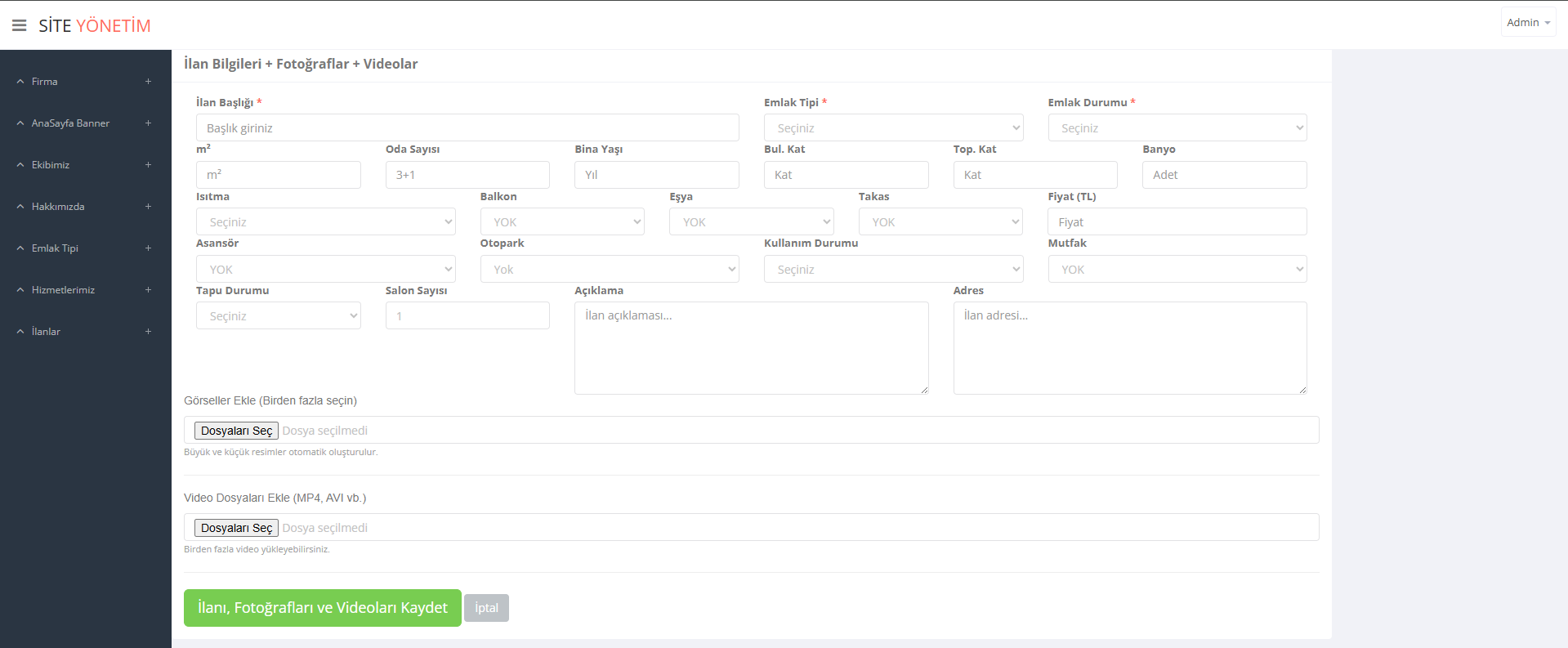Click the plus icon beside Hizmetlerimiz
This screenshot has width=1568, height=648.
pyautogui.click(x=148, y=290)
